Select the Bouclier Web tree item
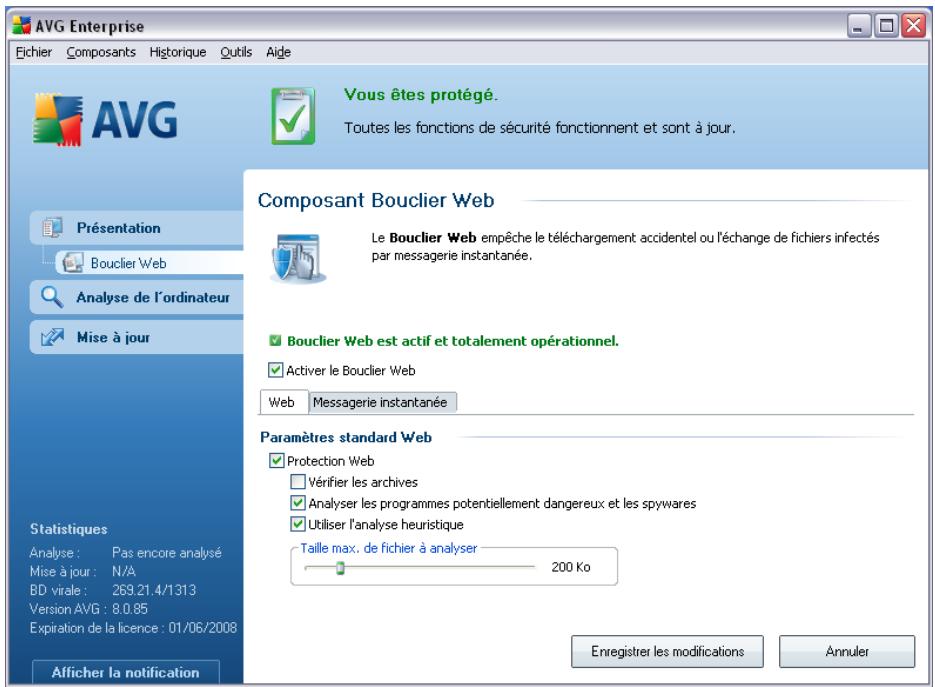This screenshot has height=687, width=935. click(x=149, y=263)
